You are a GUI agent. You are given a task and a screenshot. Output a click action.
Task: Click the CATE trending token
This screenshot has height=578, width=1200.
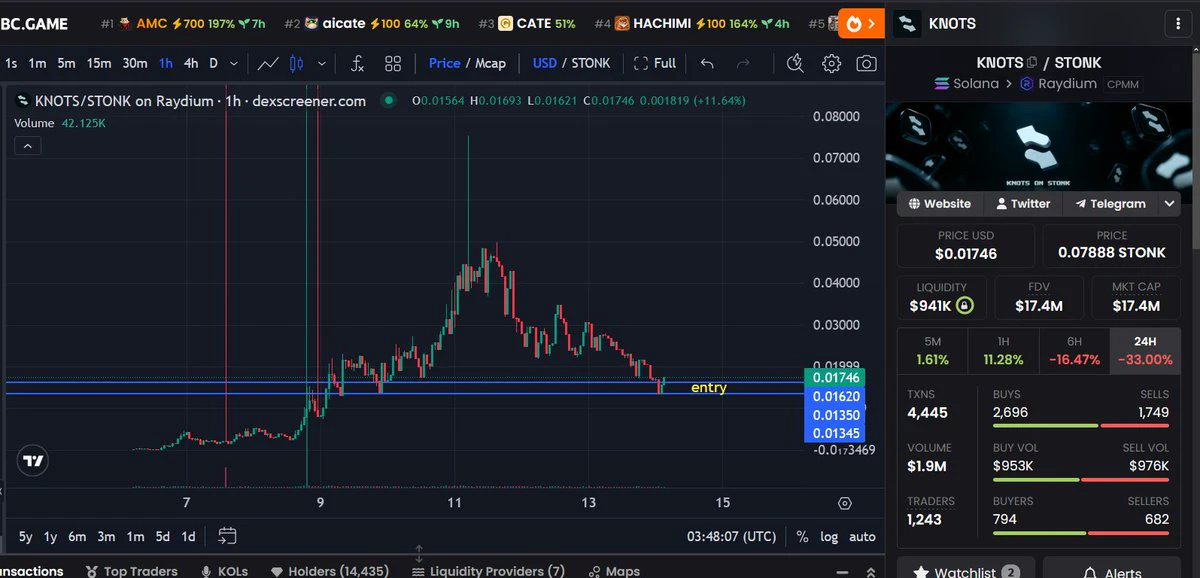coord(526,23)
